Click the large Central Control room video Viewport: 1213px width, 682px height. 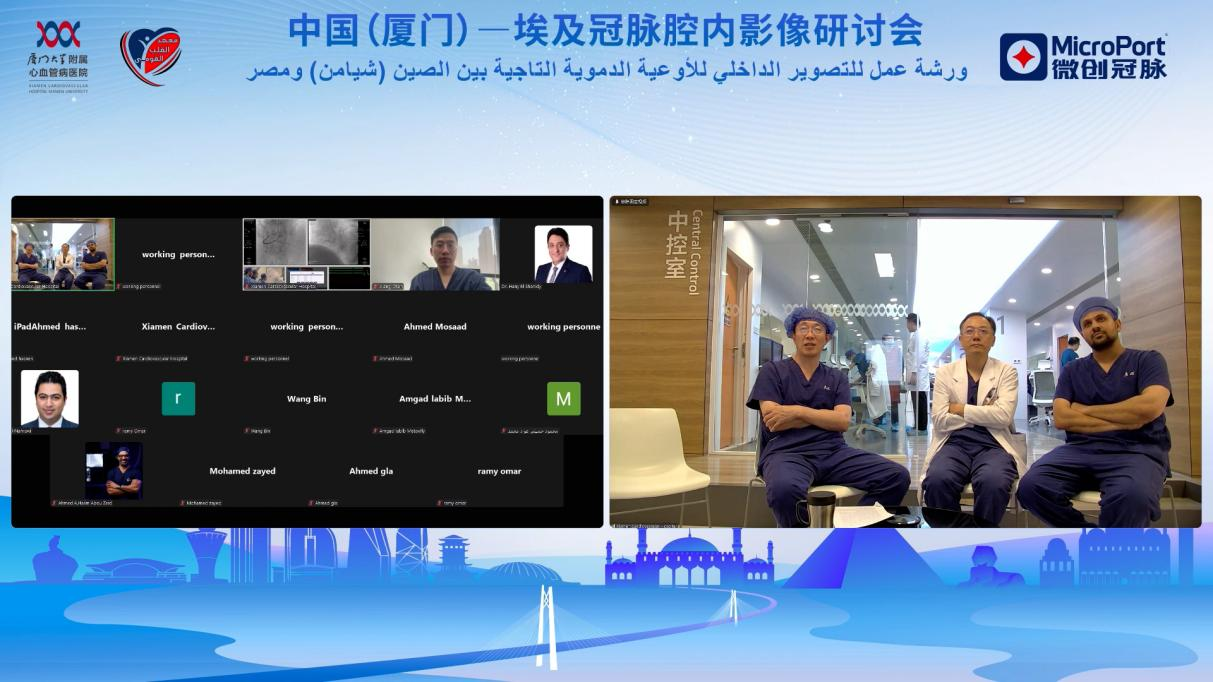[x=905, y=362]
